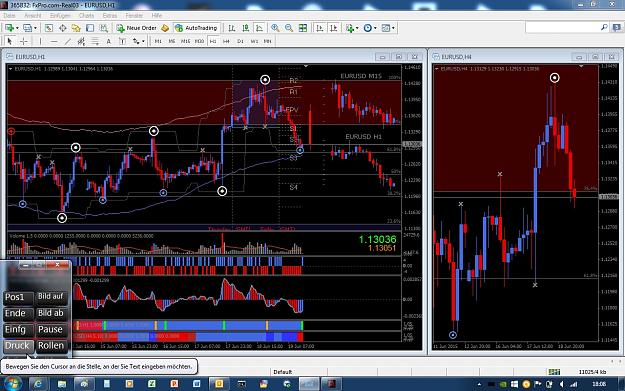The image size is (625, 391).
Task: Click the Bild ab on-screen key
Action: click(51, 314)
